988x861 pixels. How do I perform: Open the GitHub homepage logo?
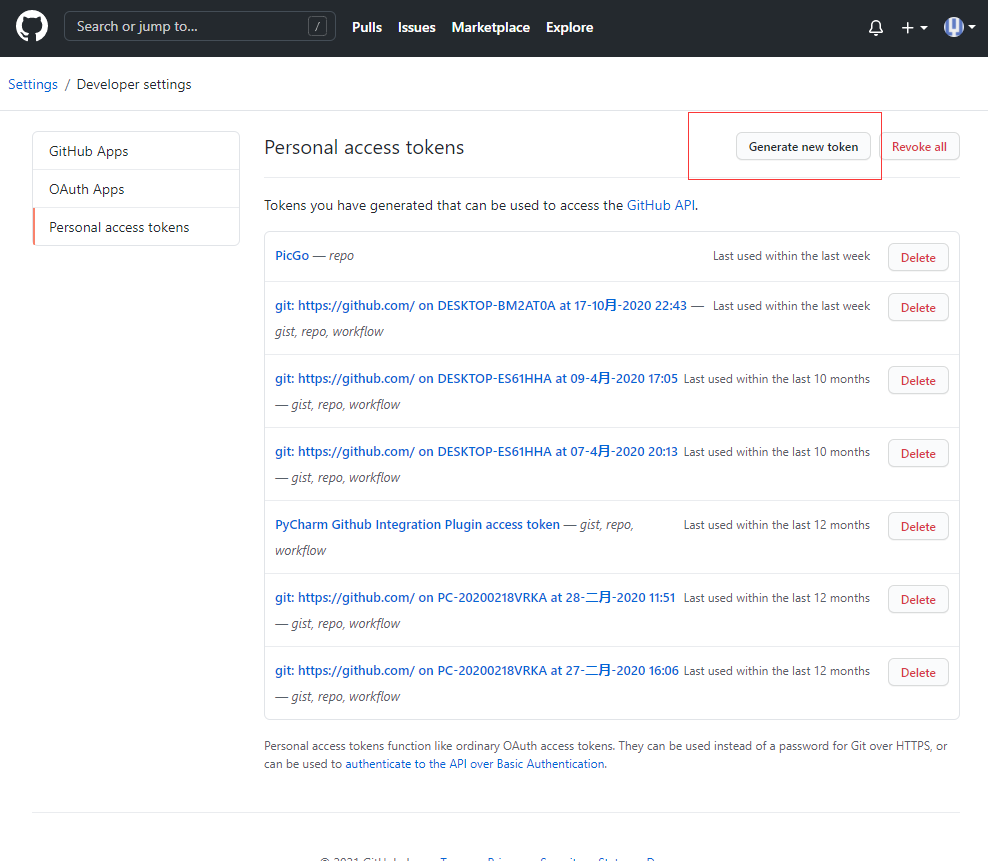point(32,26)
